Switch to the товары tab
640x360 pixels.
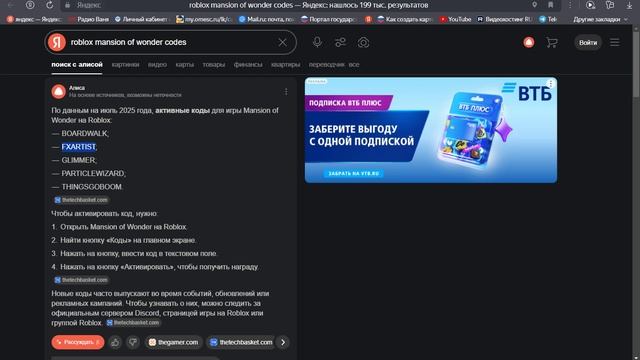tap(213, 64)
